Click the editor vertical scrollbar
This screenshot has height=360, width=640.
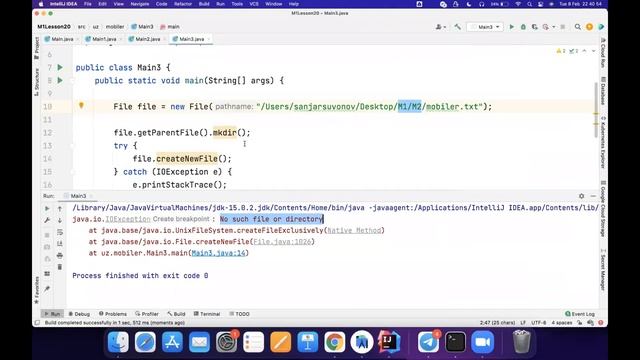pyautogui.click(x=596, y=110)
